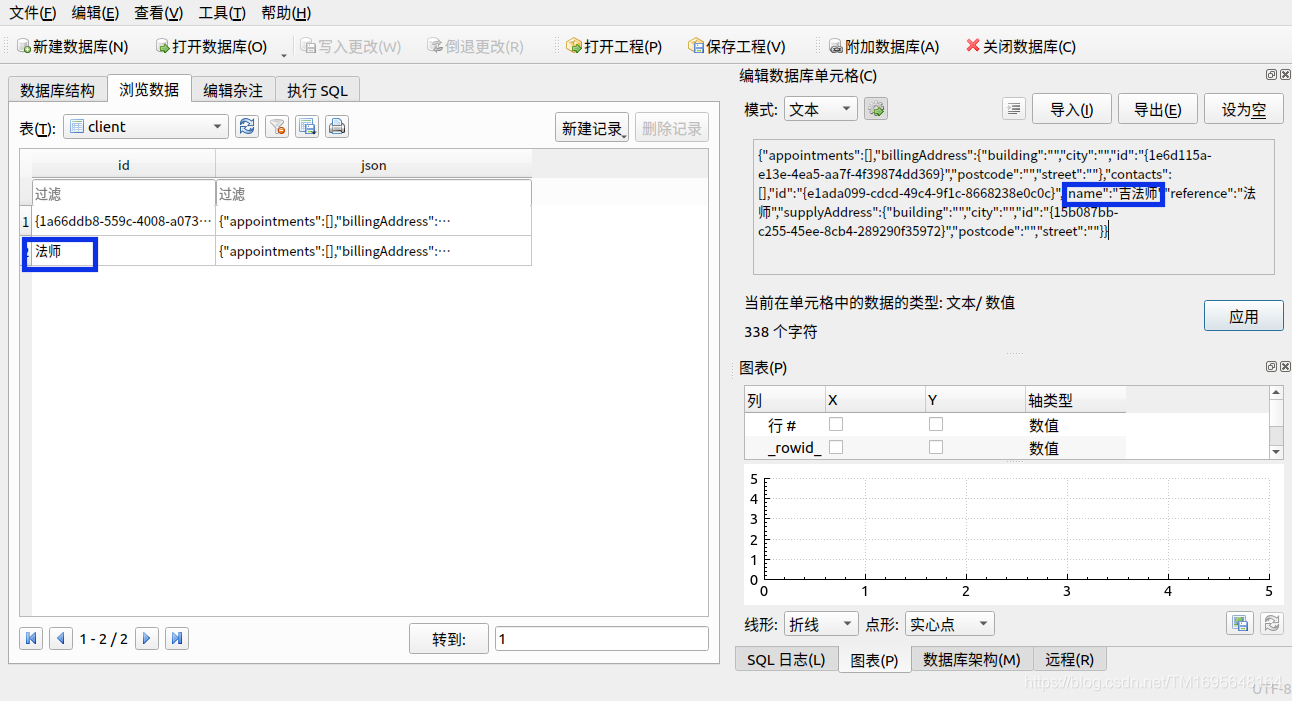Undock the Edit Database Cell panel
1292x701 pixels.
tap(1271, 74)
